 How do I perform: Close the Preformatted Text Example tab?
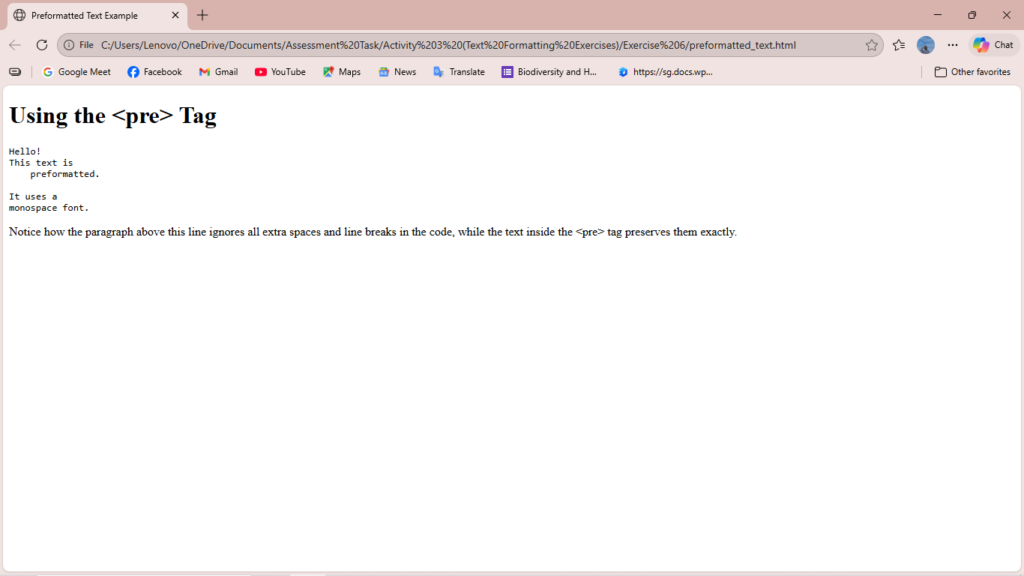pos(176,15)
